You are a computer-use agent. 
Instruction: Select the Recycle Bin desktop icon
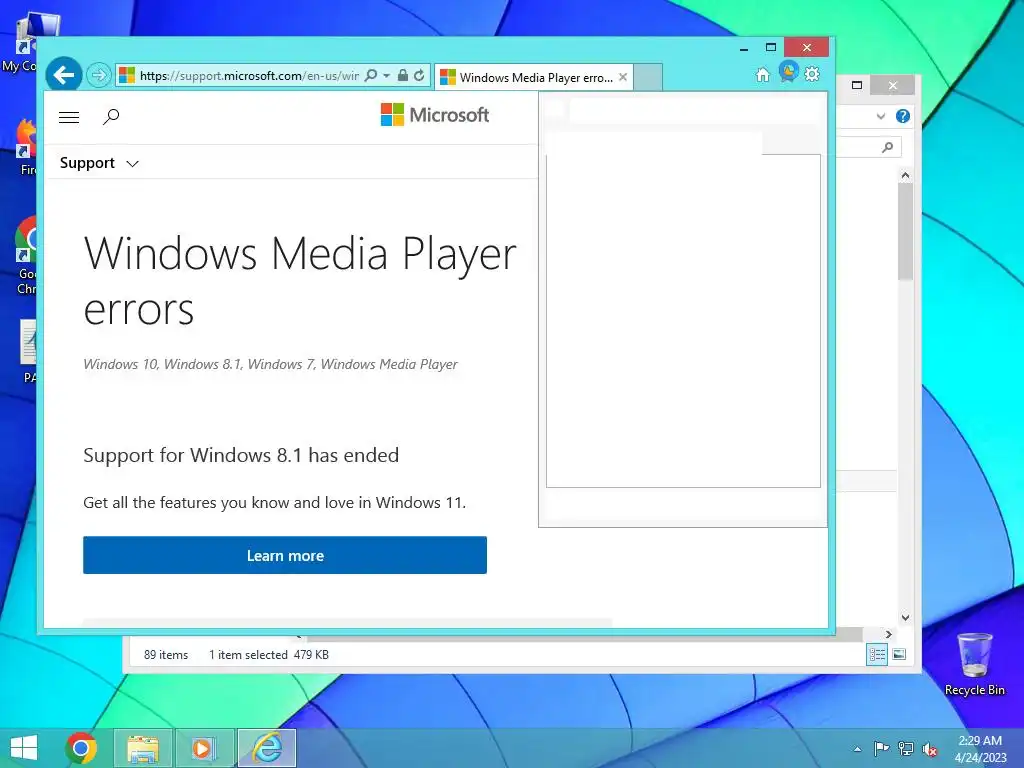[x=974, y=664]
